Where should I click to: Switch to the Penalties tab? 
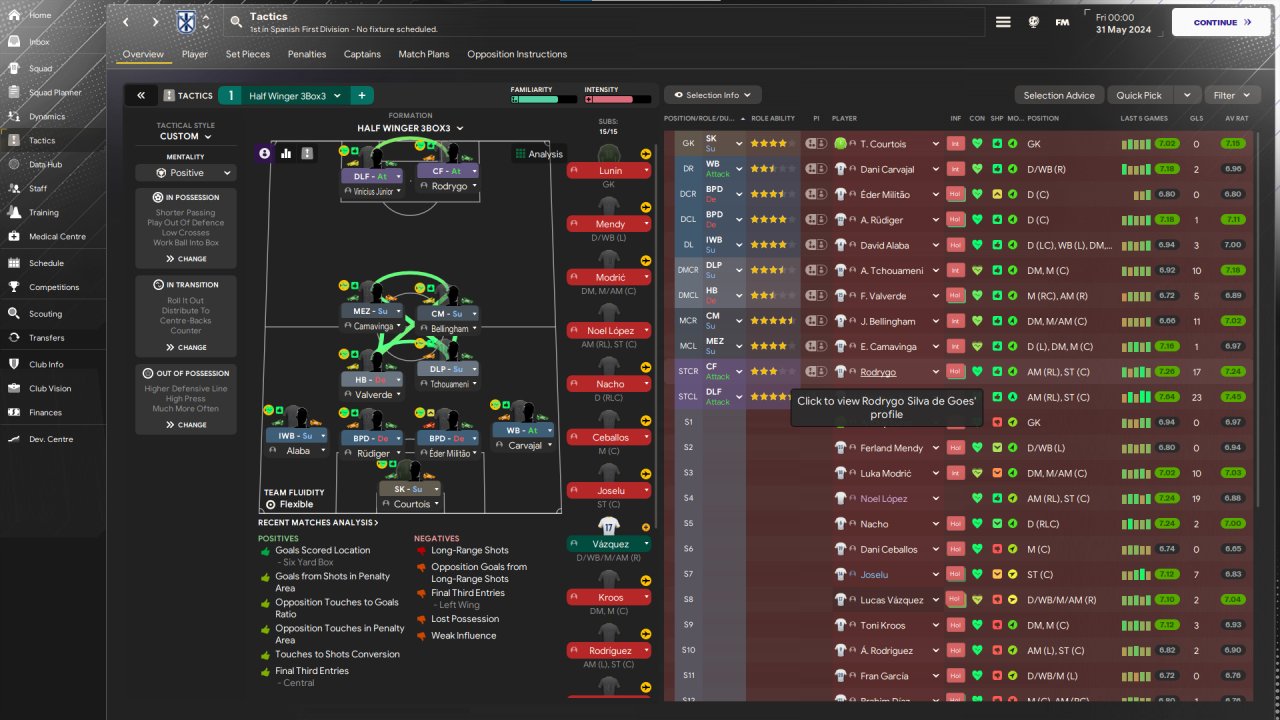click(x=307, y=54)
